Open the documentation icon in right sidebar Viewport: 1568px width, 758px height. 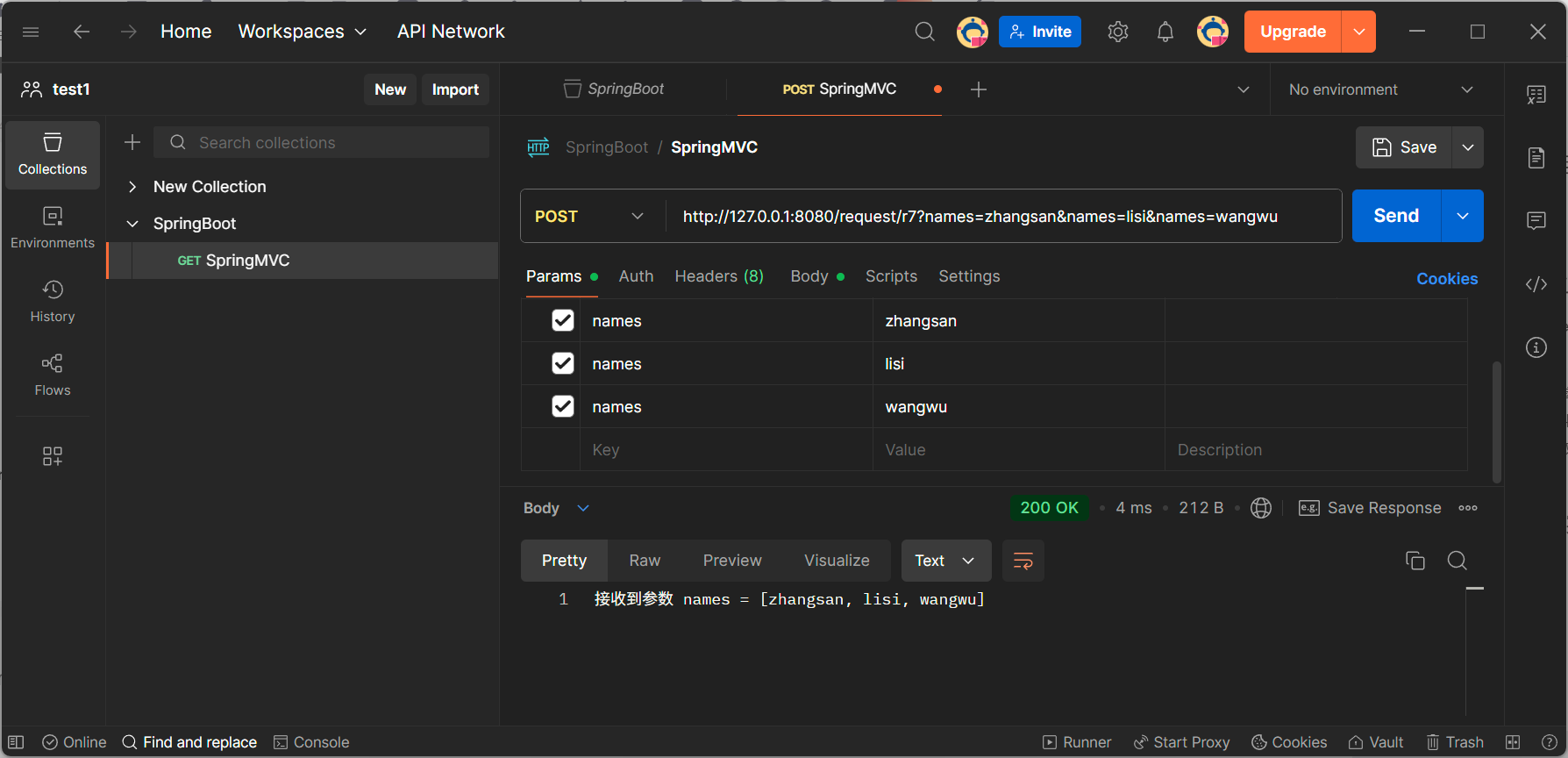tap(1536, 158)
